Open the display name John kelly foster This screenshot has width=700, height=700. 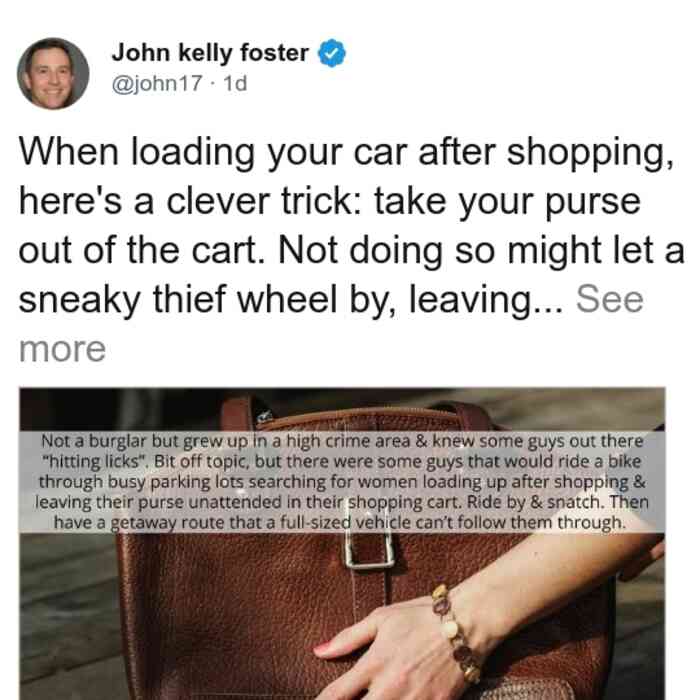pos(210,53)
